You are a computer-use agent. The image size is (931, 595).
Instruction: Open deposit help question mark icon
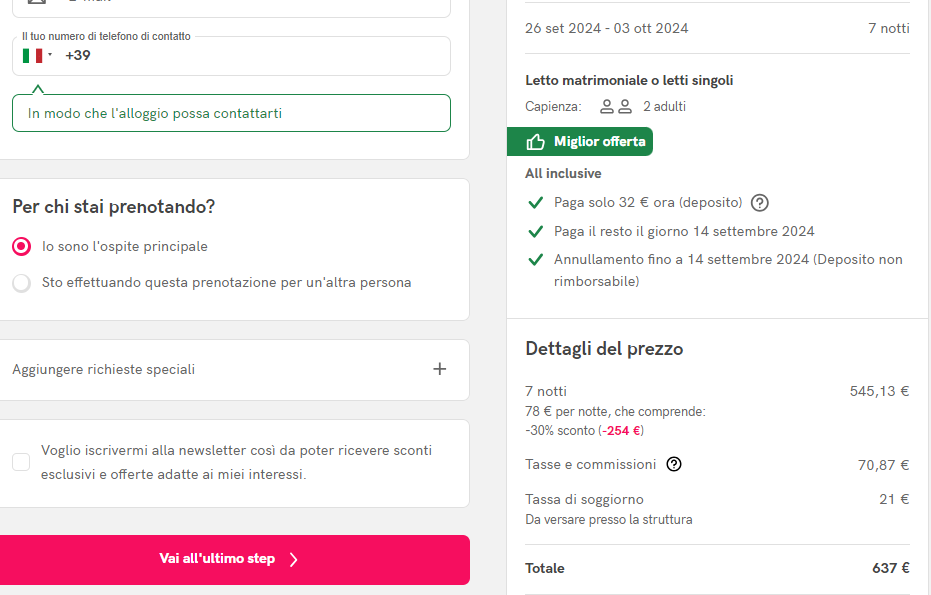pos(759,203)
